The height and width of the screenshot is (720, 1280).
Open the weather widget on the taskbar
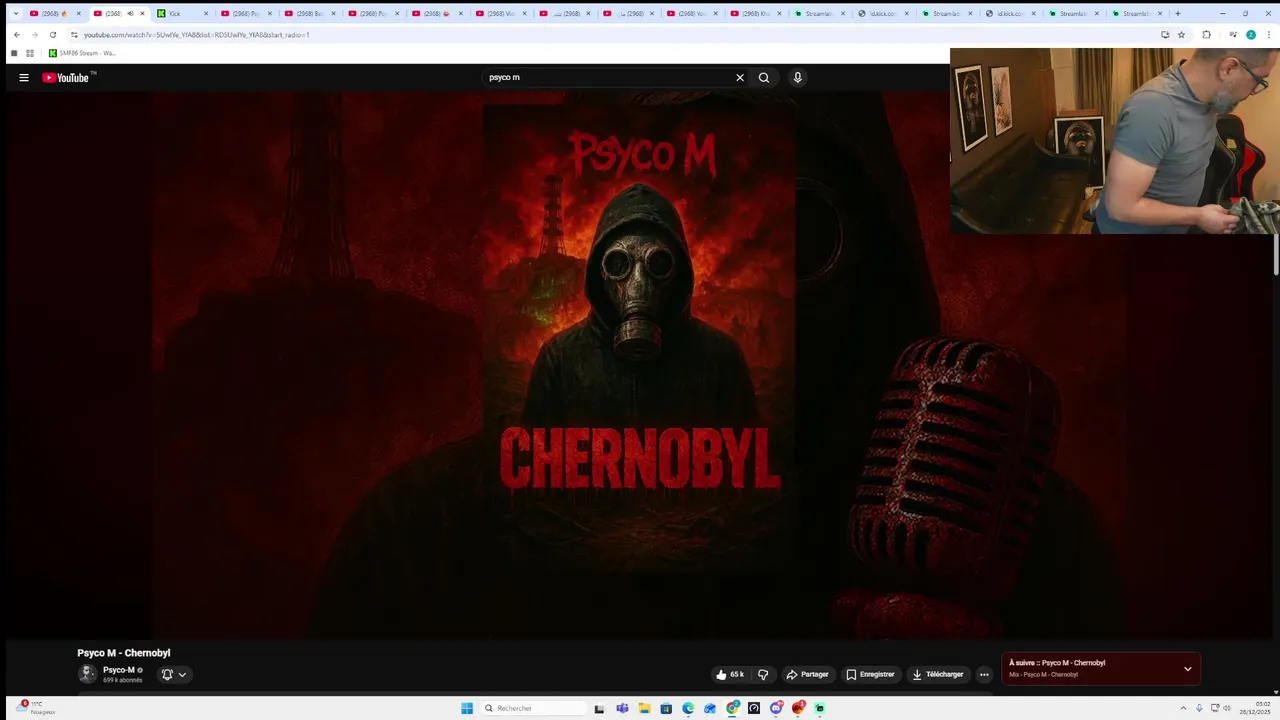(x=35, y=708)
